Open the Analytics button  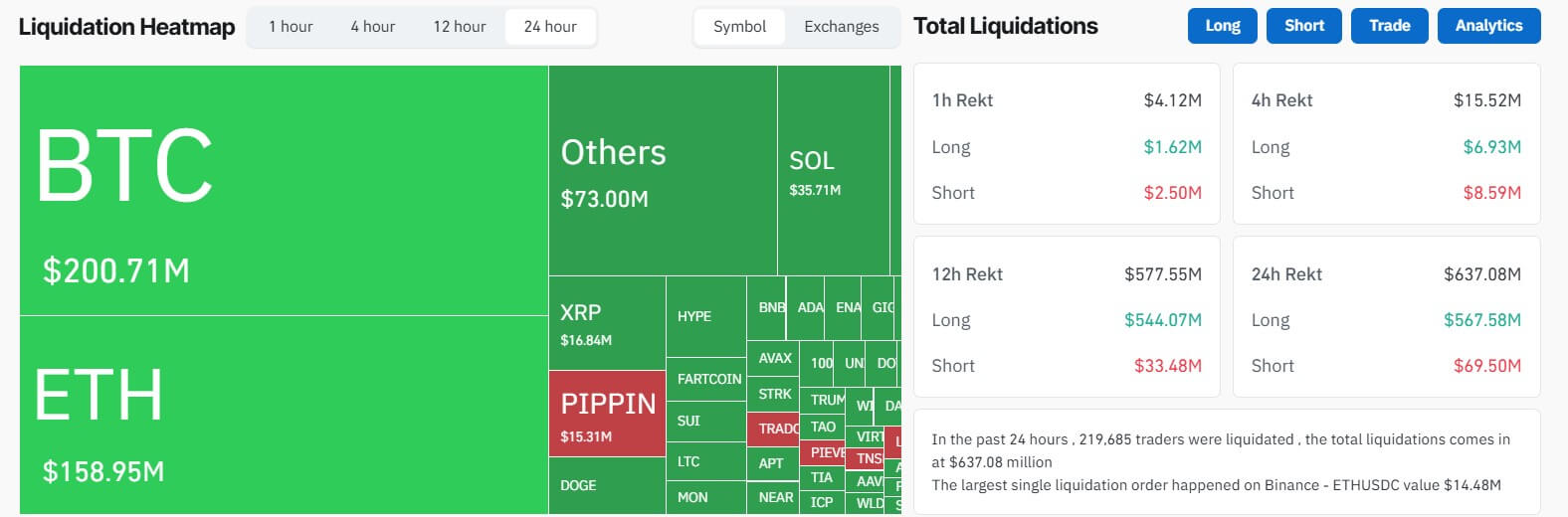pyautogui.click(x=1488, y=26)
